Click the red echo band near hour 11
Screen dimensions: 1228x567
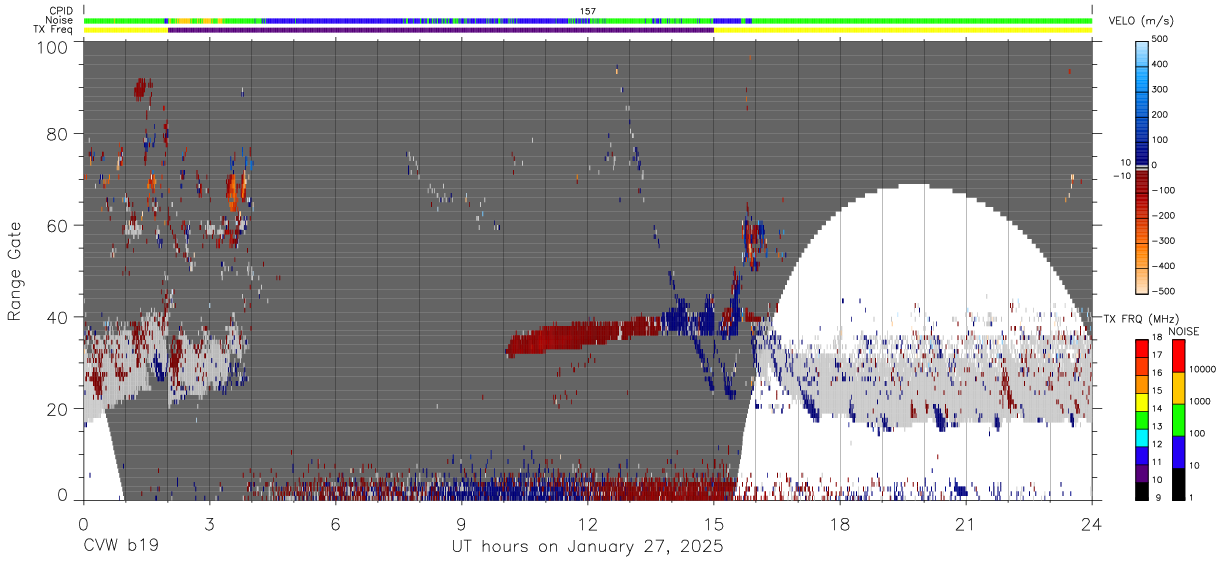[585, 336]
